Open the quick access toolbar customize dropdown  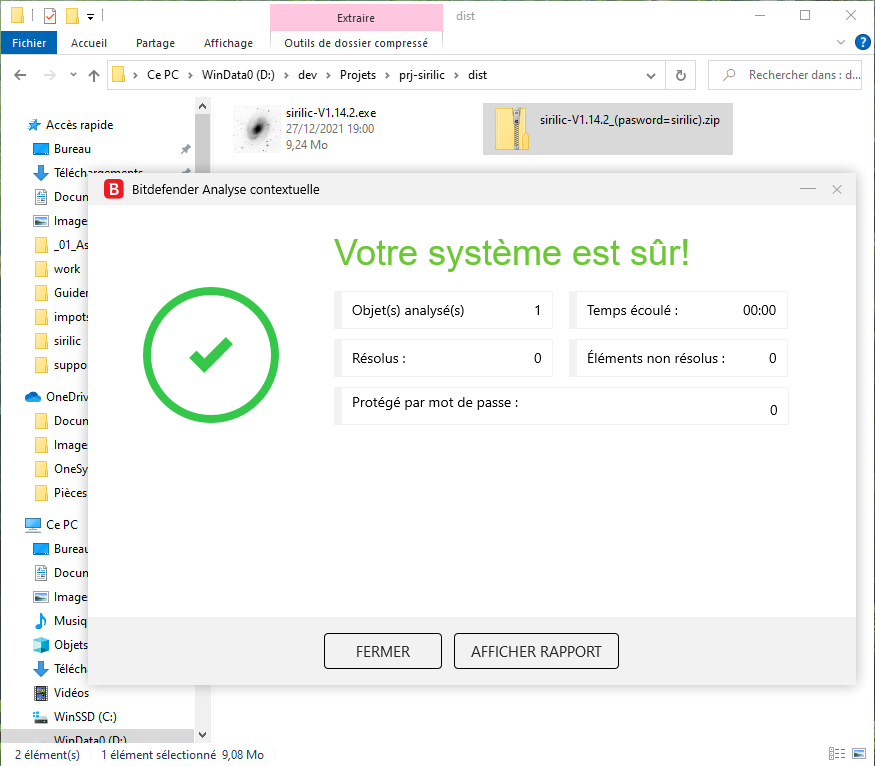pos(90,17)
